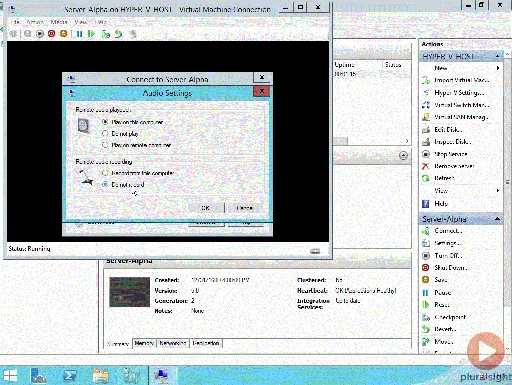Click Move under Server-Alpha actions
The image size is (512, 385).
pos(444,341)
